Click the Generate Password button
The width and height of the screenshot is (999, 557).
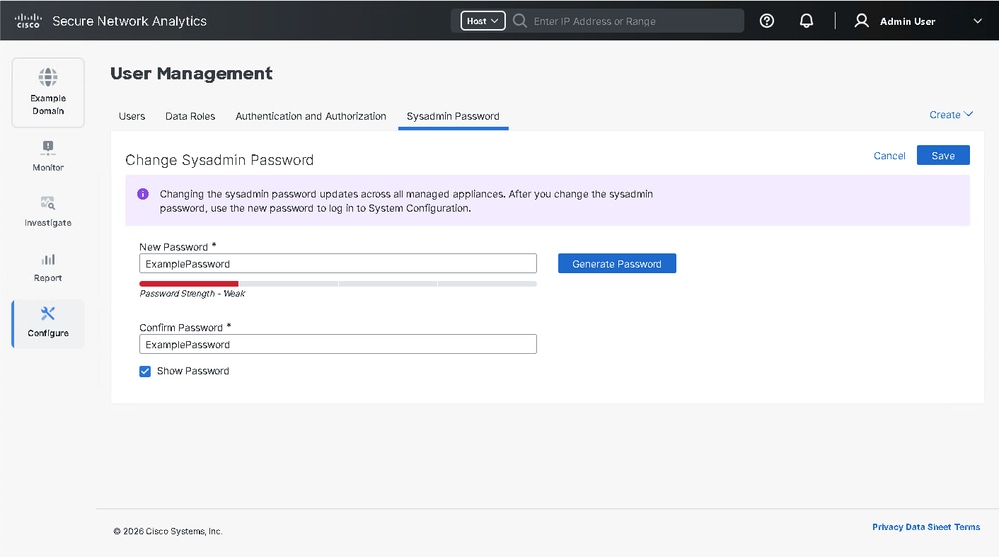point(617,264)
